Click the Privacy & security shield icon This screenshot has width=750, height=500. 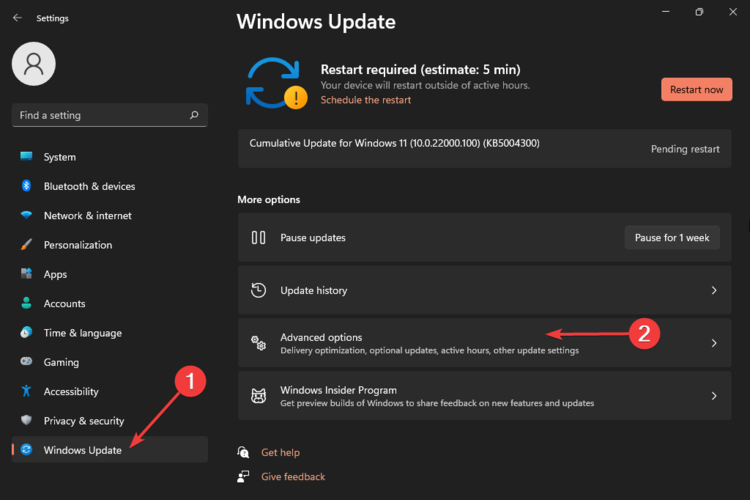[x=26, y=421]
